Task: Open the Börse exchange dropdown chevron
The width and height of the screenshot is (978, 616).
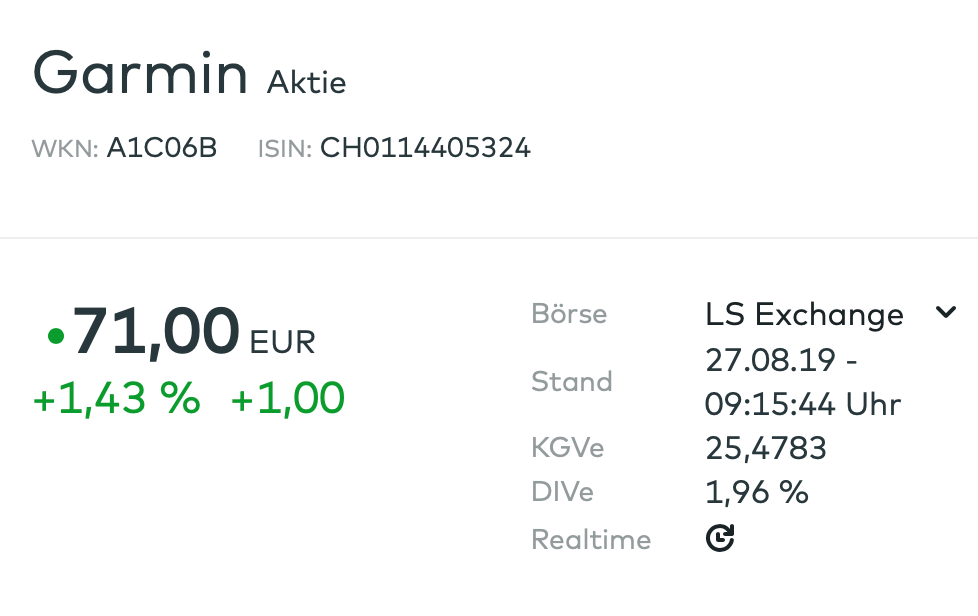Action: coord(945,313)
